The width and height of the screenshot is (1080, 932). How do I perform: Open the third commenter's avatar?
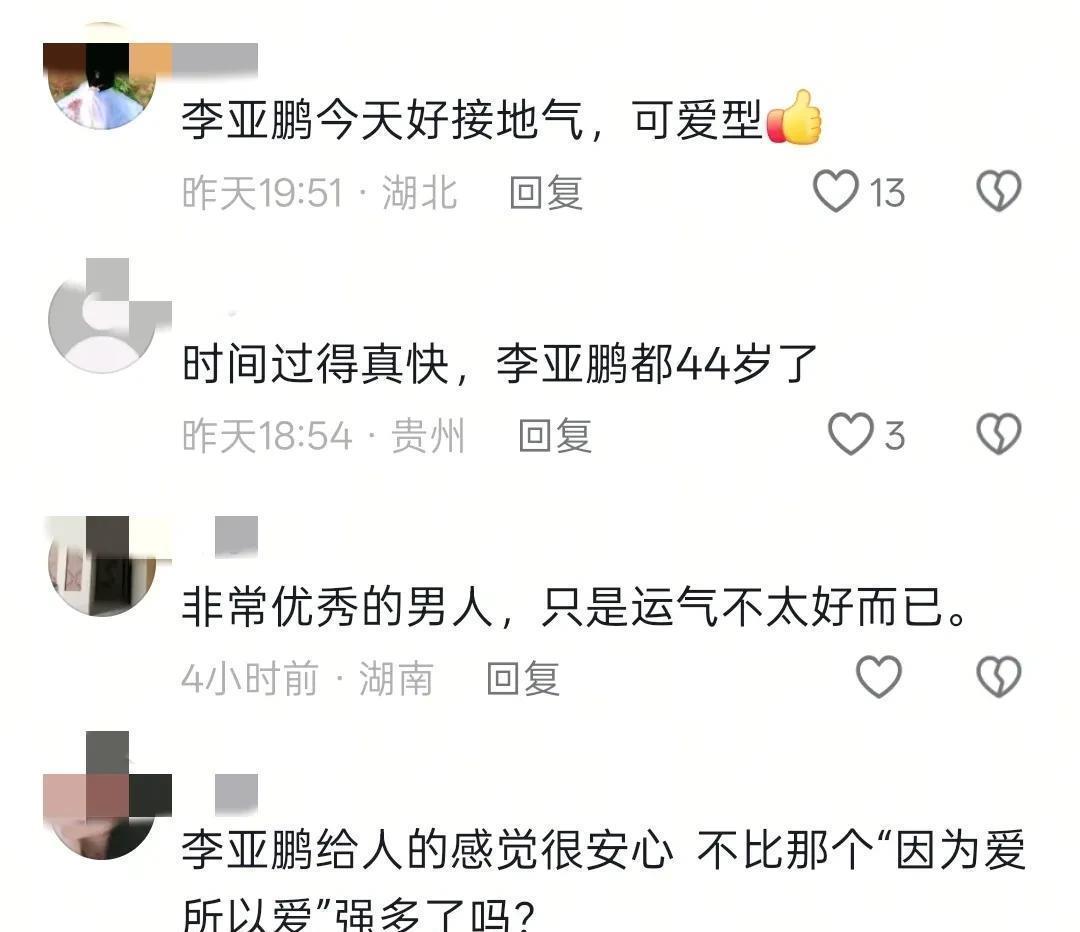[x=103, y=566]
